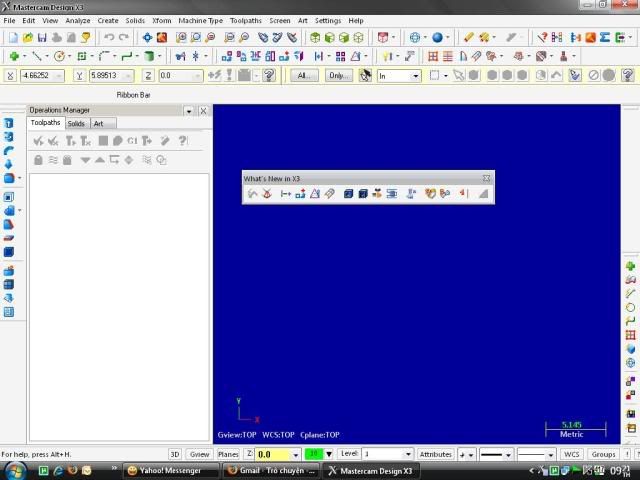The height and width of the screenshot is (480, 640).
Task: Open the Xform menu
Action: click(x=162, y=20)
